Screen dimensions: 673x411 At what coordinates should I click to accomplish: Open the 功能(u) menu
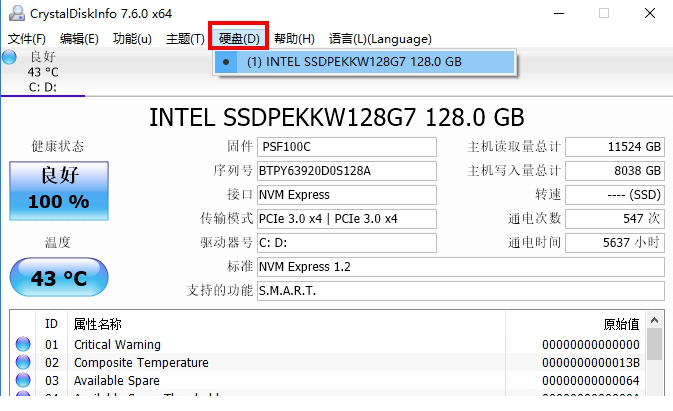coord(132,39)
